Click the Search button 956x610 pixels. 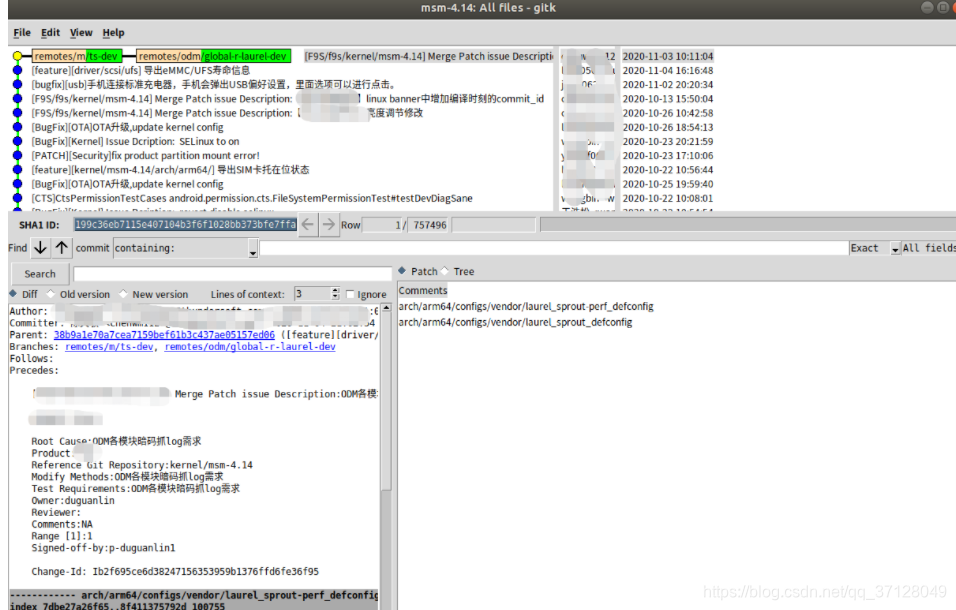coord(40,274)
